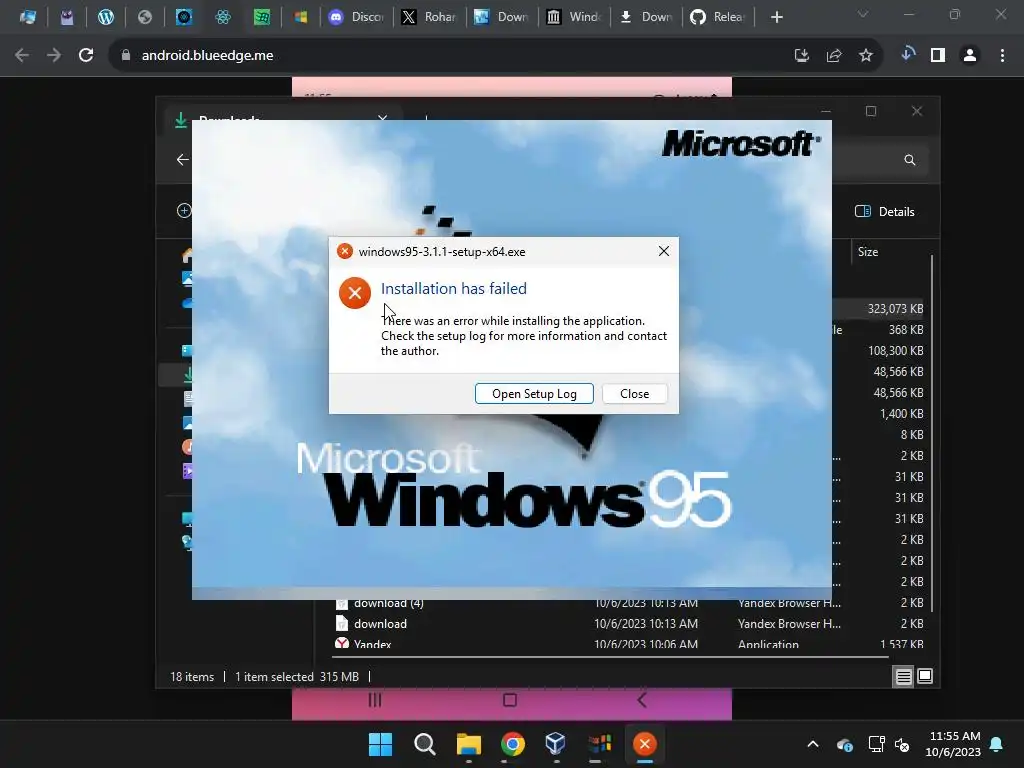
Task: Click the installer error icon on taskbar
Action: click(x=645, y=744)
